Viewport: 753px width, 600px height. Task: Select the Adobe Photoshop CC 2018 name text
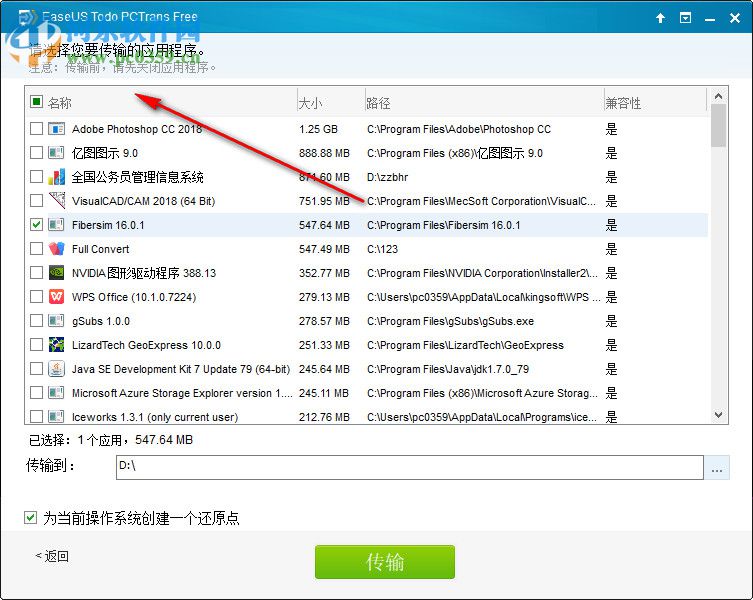click(137, 129)
